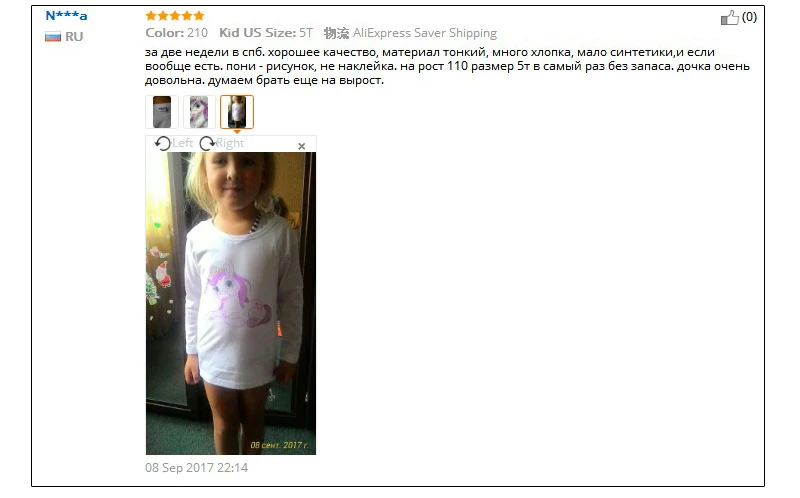800x498 pixels.
Task: Close the enlarged review photo
Action: (x=302, y=146)
